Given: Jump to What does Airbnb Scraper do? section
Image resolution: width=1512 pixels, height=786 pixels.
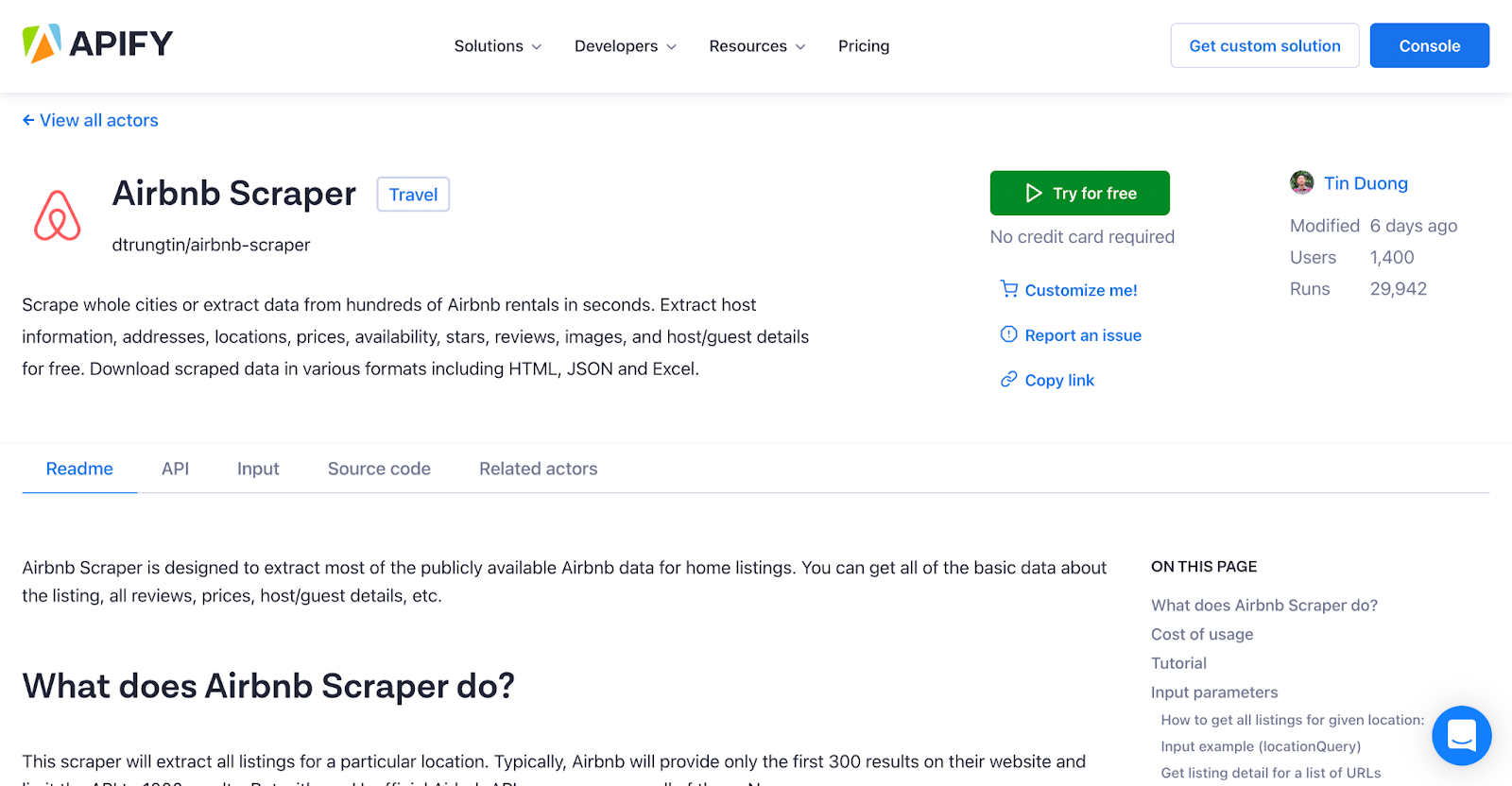Looking at the screenshot, I should [1263, 606].
